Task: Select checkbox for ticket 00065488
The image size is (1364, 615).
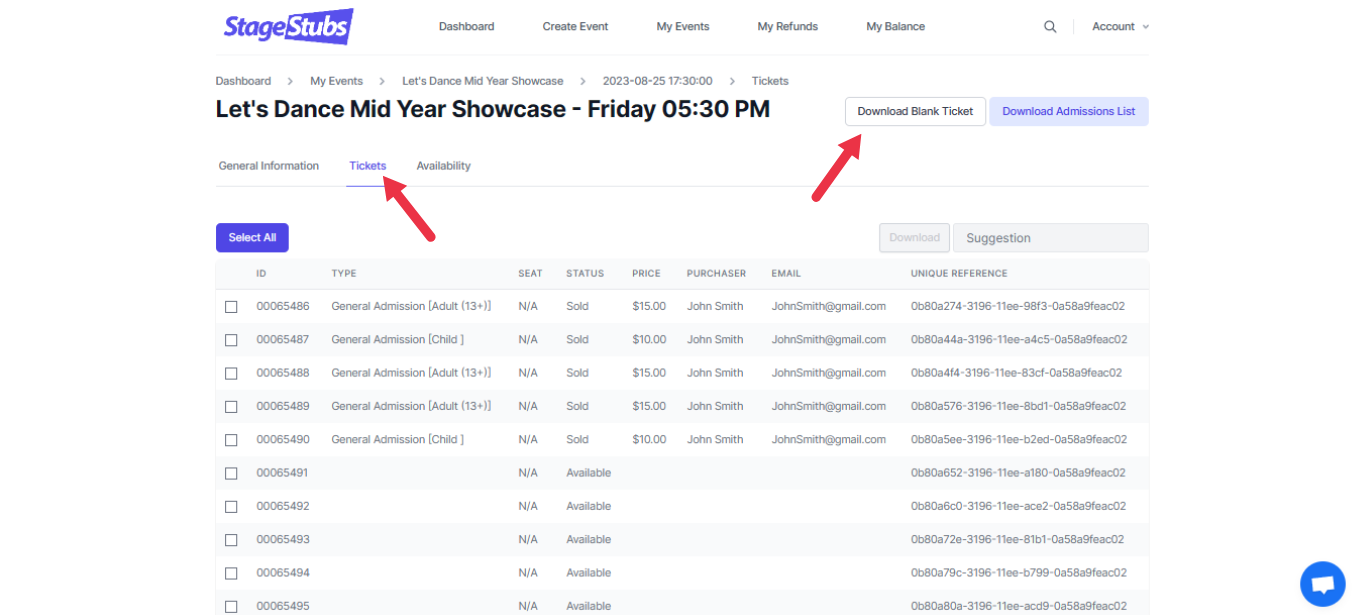Action: (x=231, y=373)
